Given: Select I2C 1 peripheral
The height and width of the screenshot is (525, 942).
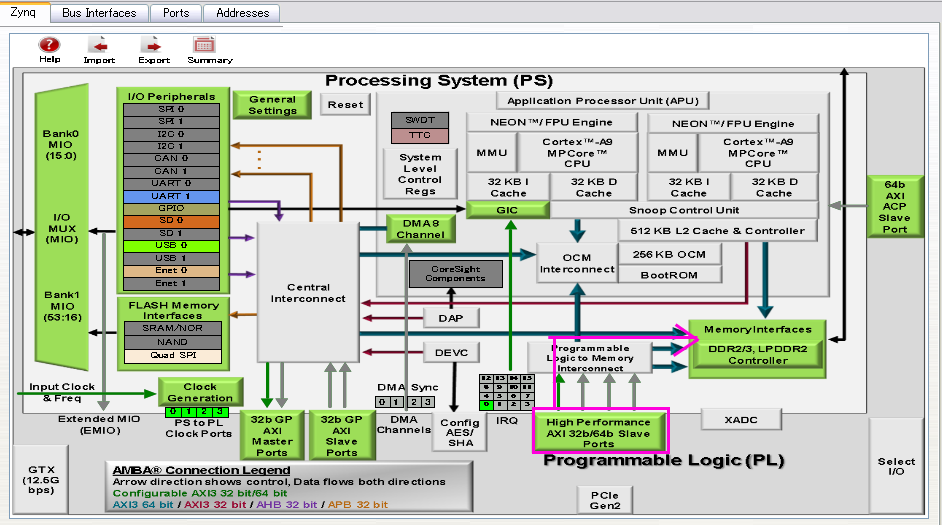Looking at the screenshot, I should (x=171, y=146).
